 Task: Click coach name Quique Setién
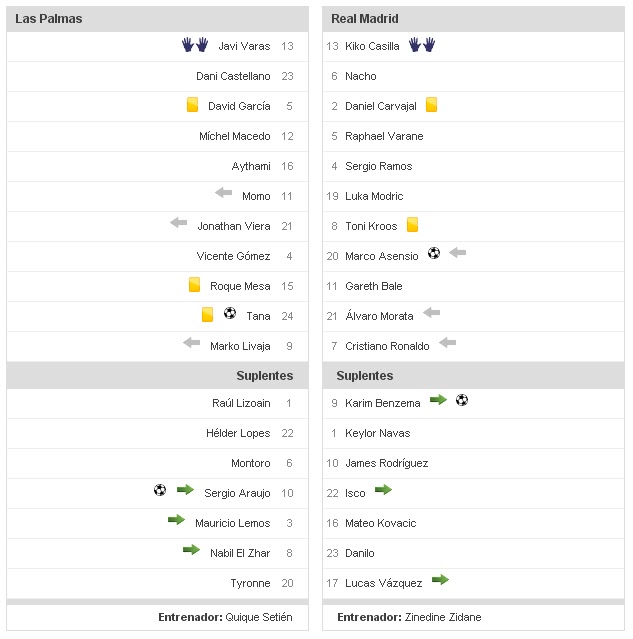tap(259, 617)
